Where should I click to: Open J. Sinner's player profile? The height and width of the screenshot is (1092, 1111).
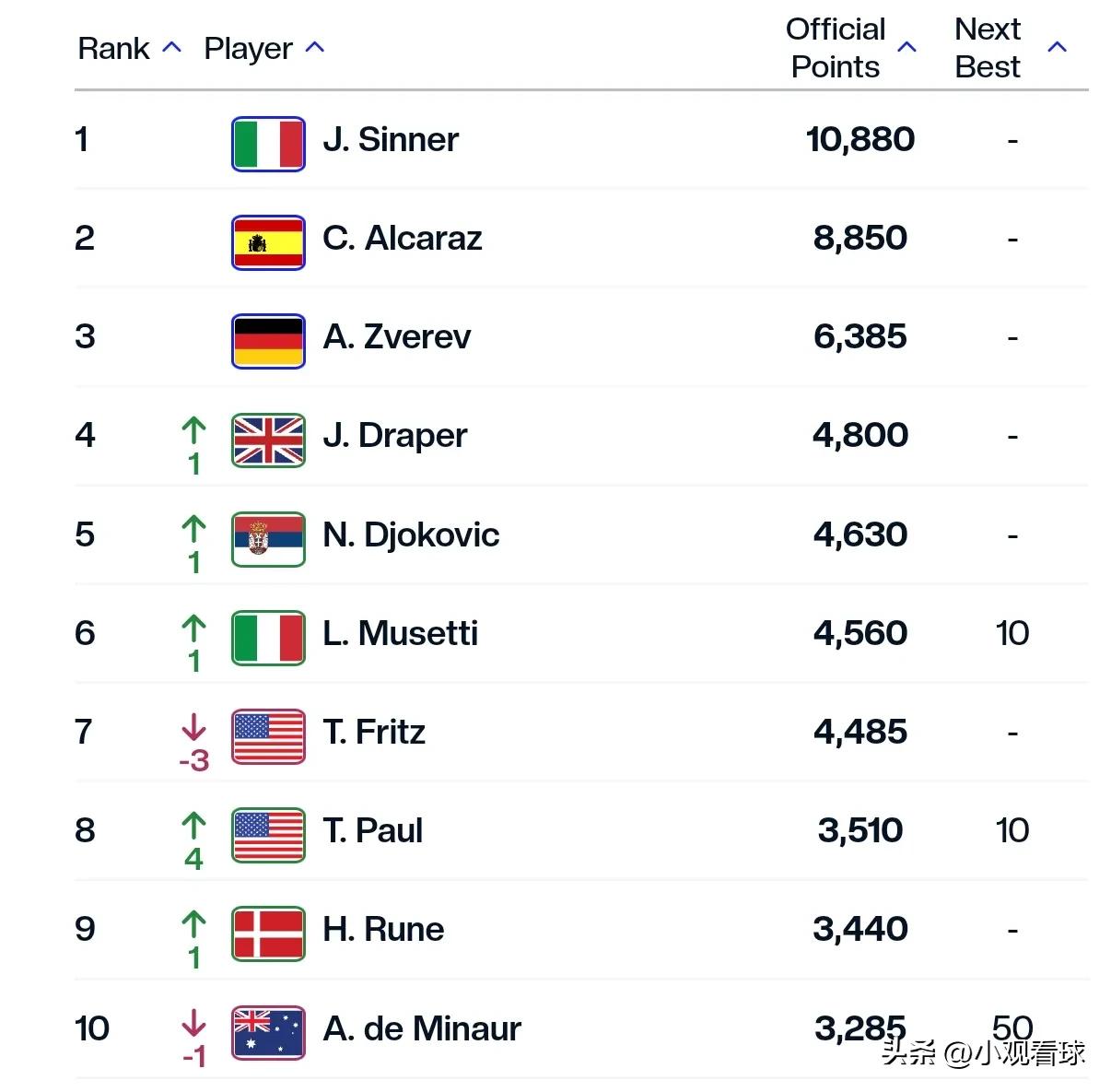(x=391, y=140)
